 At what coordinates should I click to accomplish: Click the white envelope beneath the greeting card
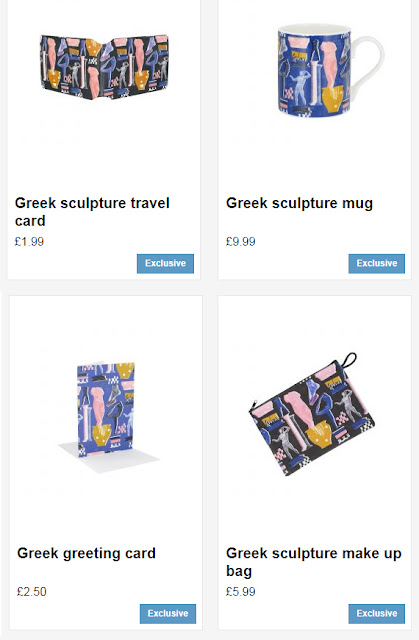109,458
